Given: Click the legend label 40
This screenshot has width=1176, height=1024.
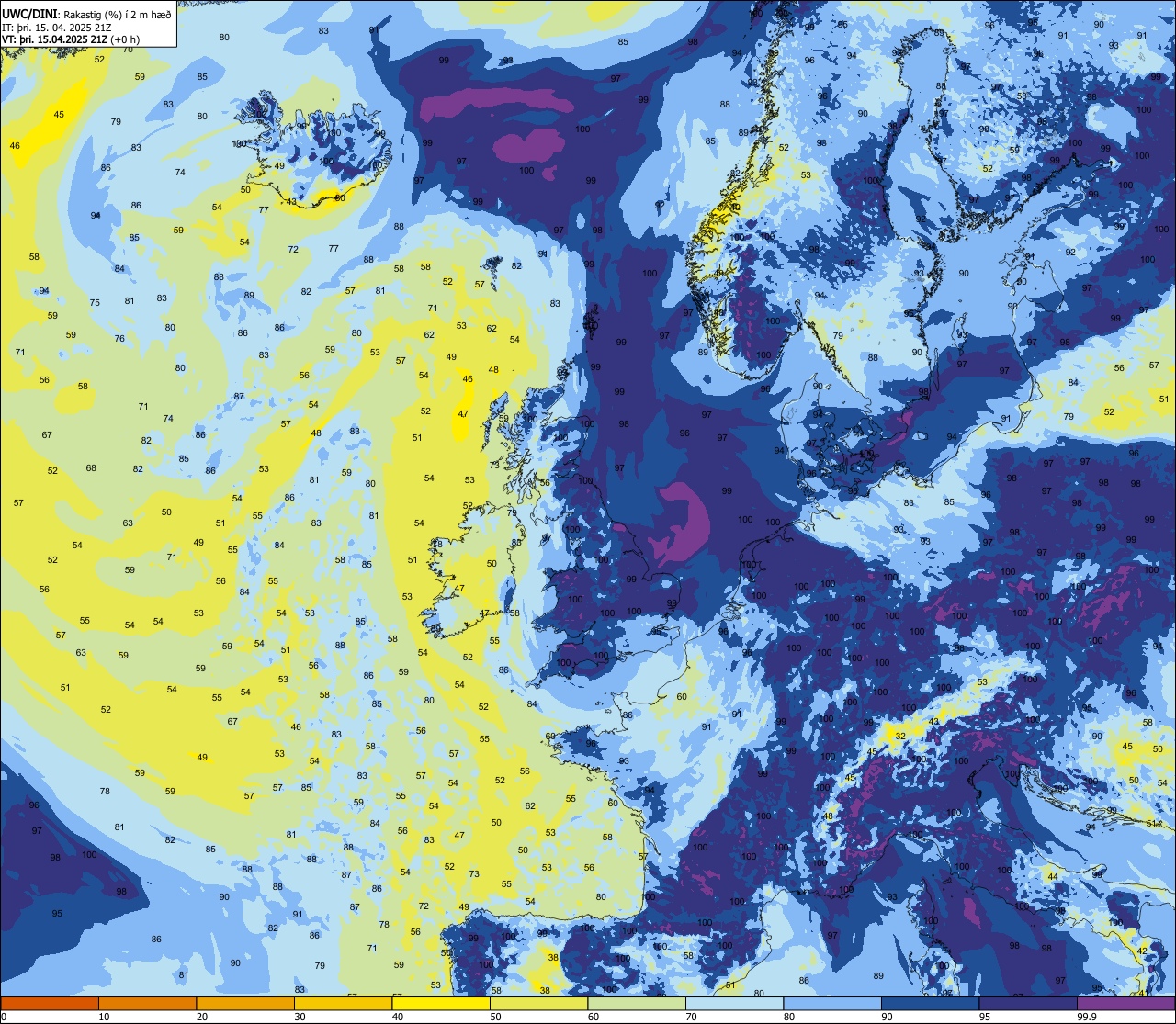Looking at the screenshot, I should tap(398, 1017).
